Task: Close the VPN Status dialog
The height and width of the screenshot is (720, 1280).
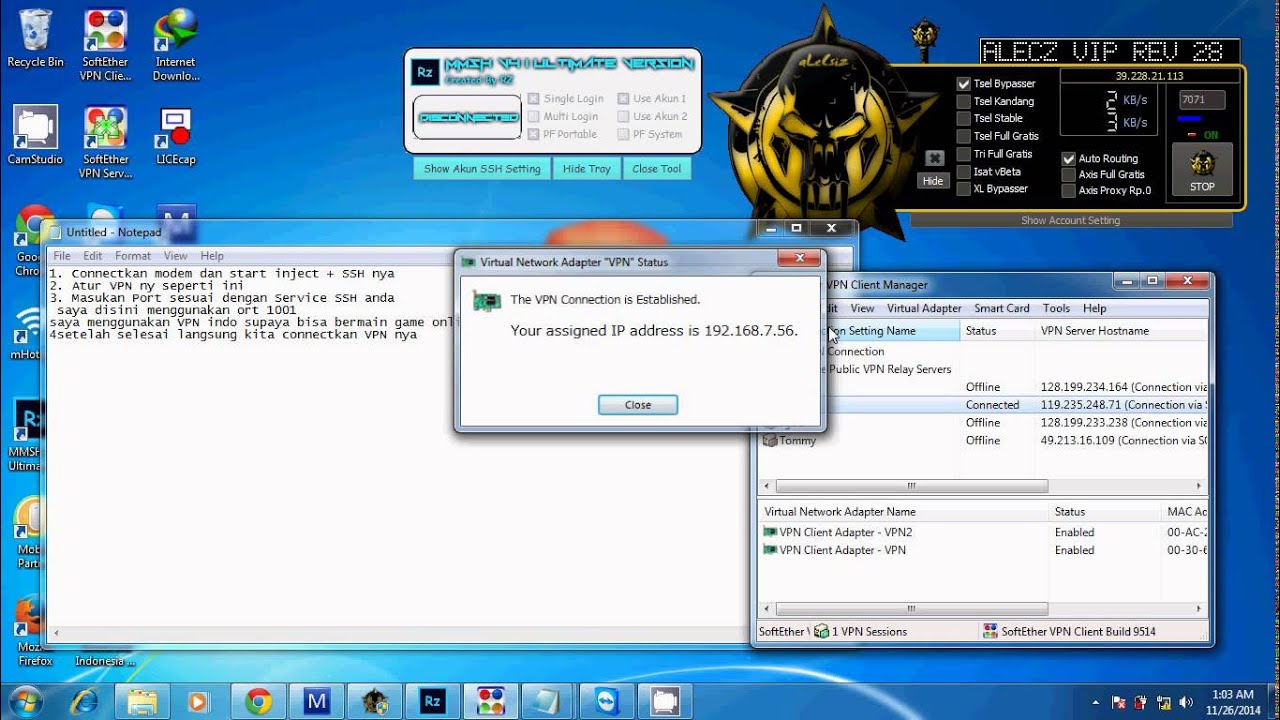Action: pos(638,405)
